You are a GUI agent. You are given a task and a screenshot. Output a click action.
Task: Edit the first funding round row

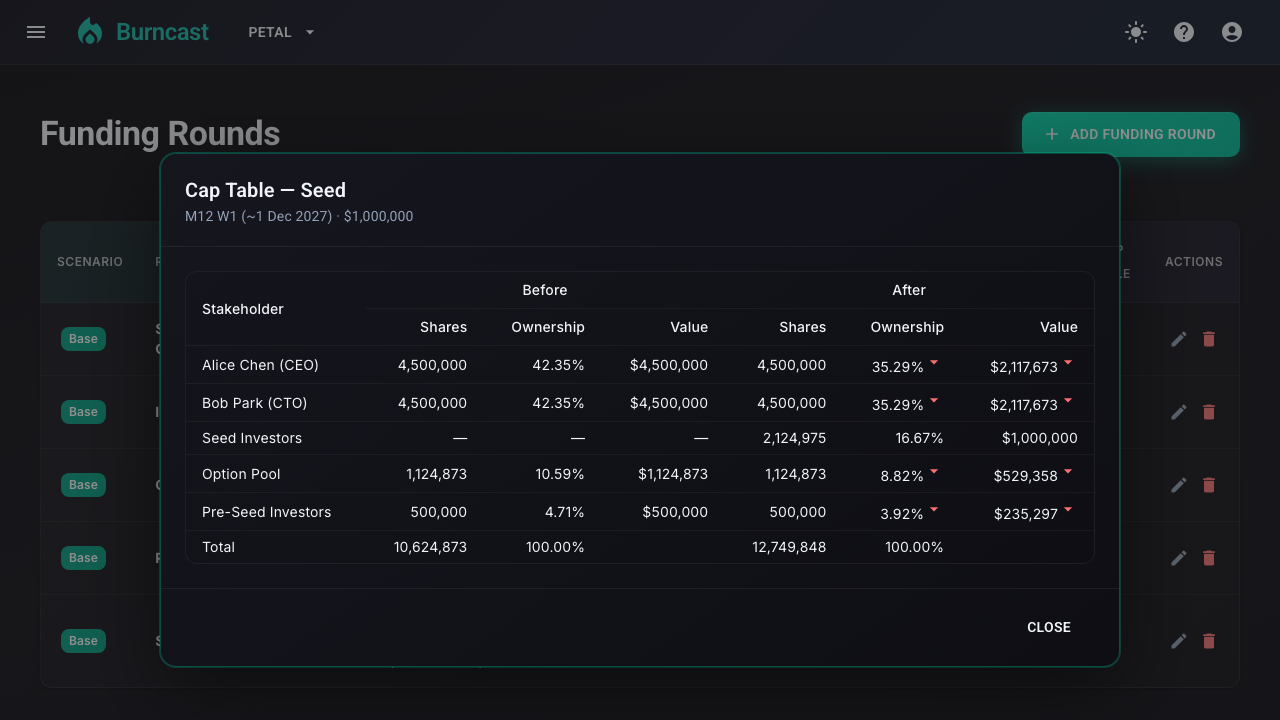[1179, 339]
